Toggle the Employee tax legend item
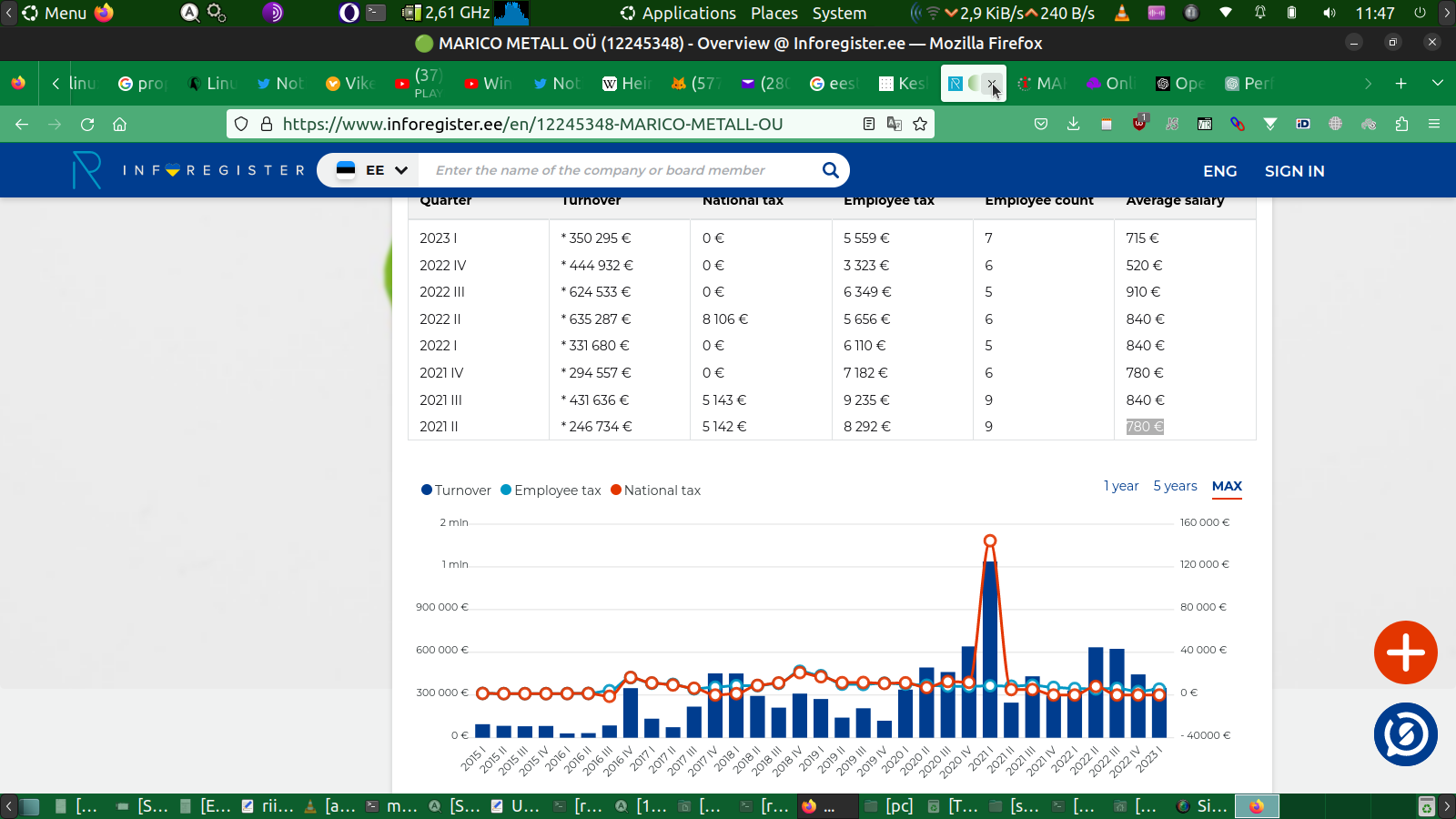Viewport: 1456px width, 819px height. tap(551, 490)
